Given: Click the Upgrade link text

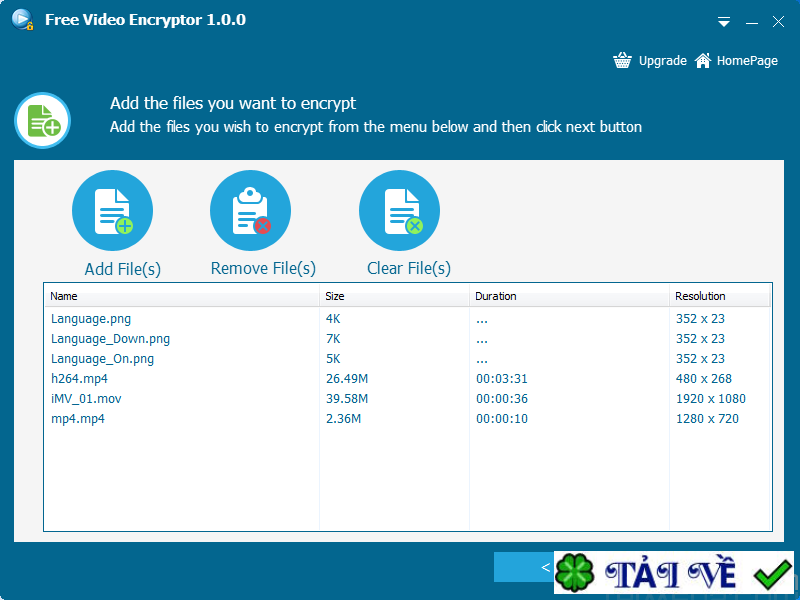Looking at the screenshot, I should pos(662,61).
